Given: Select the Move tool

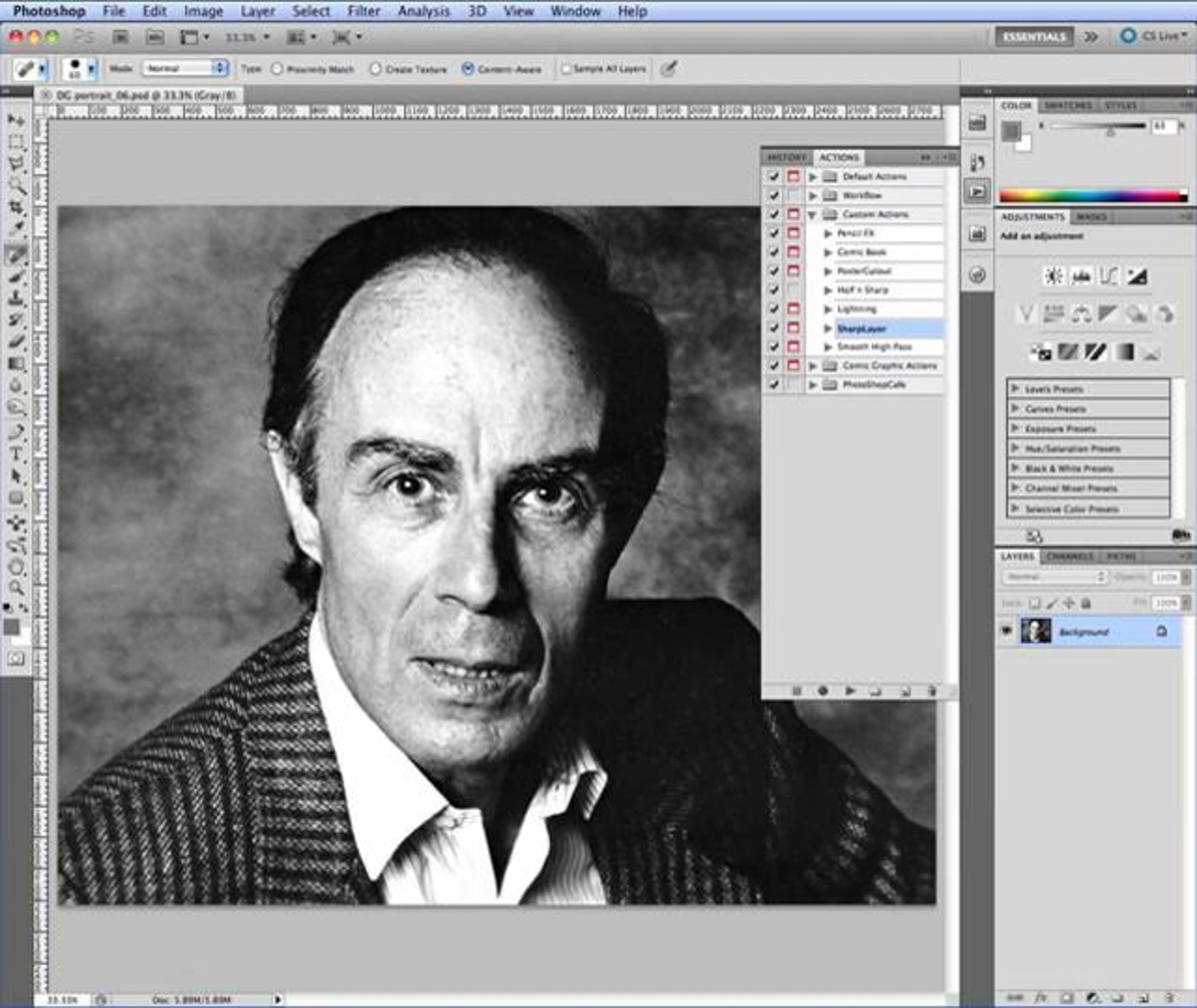Looking at the screenshot, I should coord(16,119).
